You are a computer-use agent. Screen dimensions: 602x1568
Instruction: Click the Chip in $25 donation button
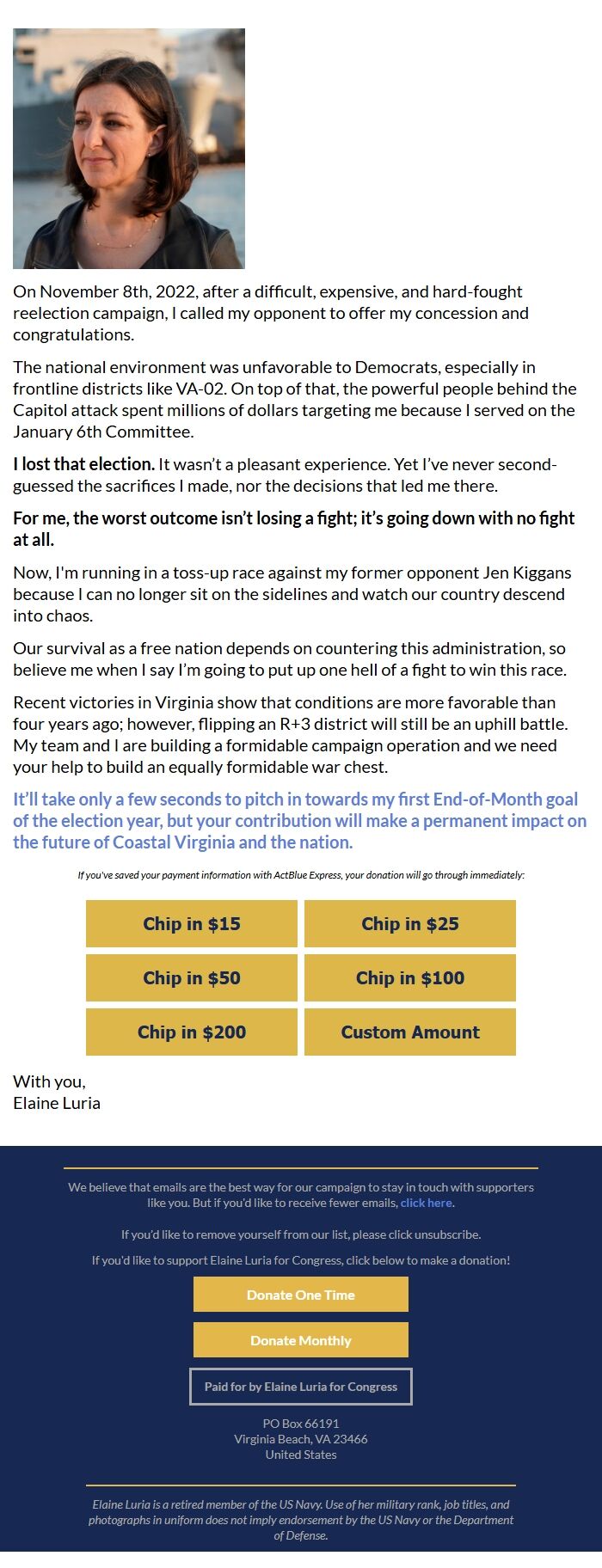click(x=409, y=923)
